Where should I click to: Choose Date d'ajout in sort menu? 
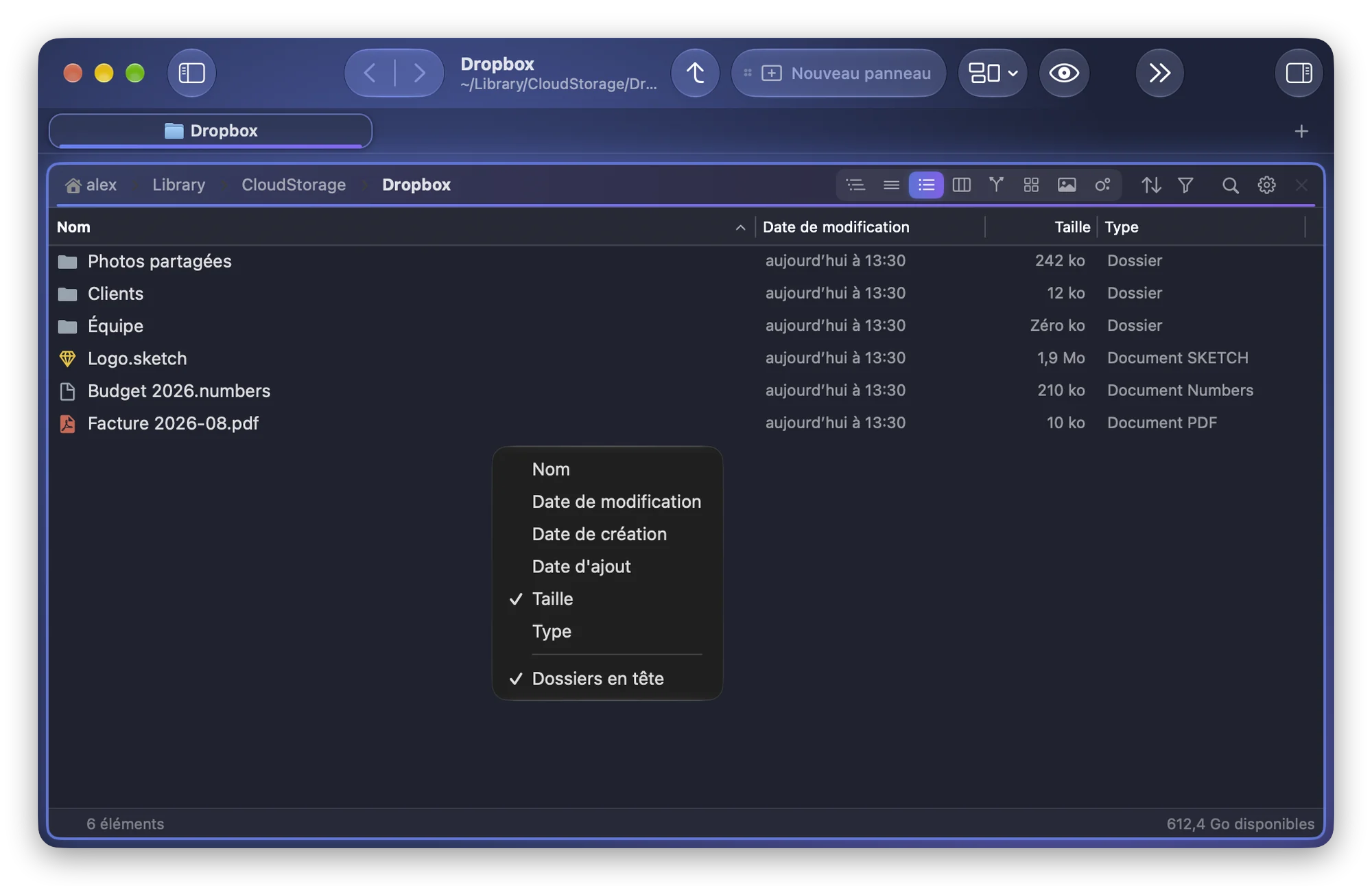click(x=607, y=566)
